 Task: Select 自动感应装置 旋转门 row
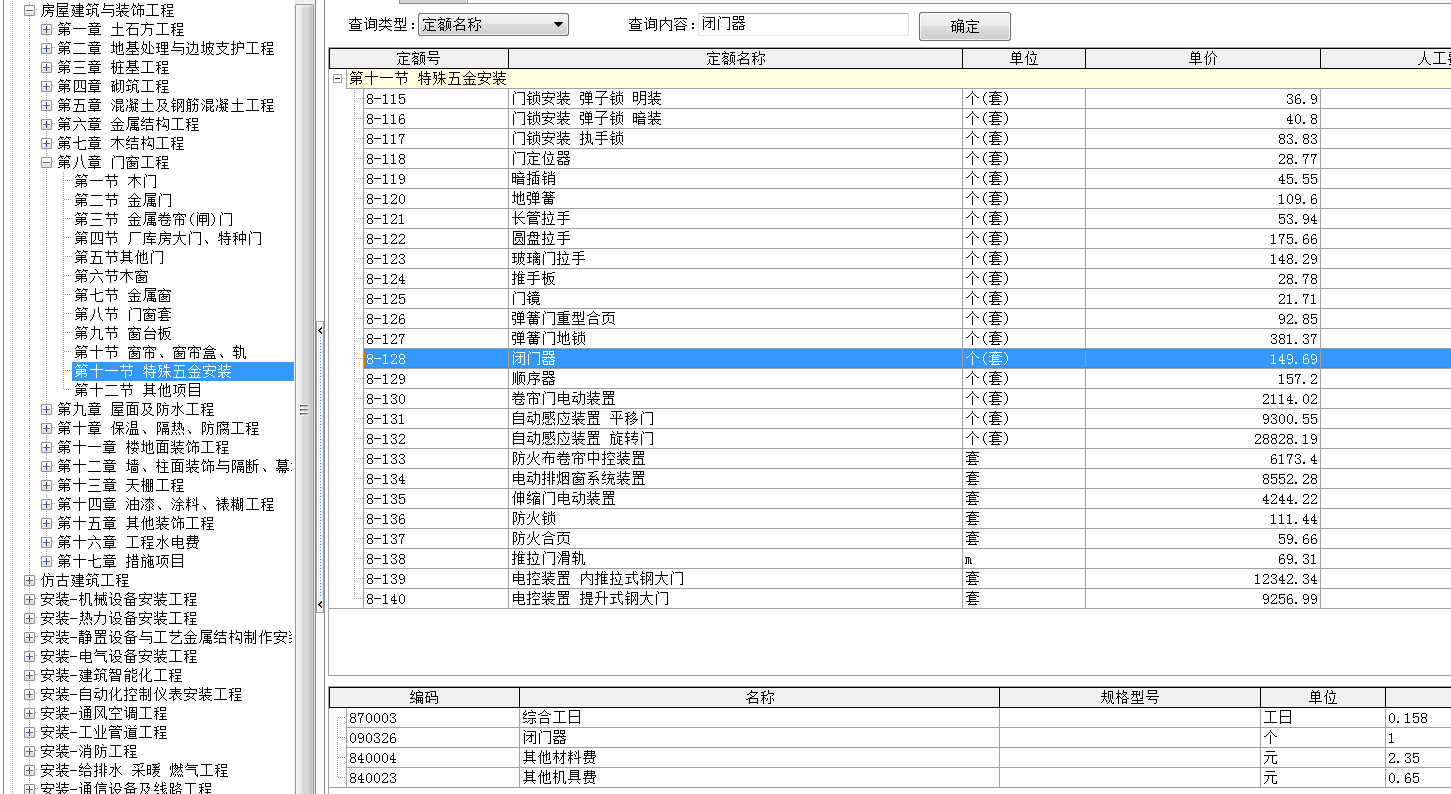click(x=907, y=439)
